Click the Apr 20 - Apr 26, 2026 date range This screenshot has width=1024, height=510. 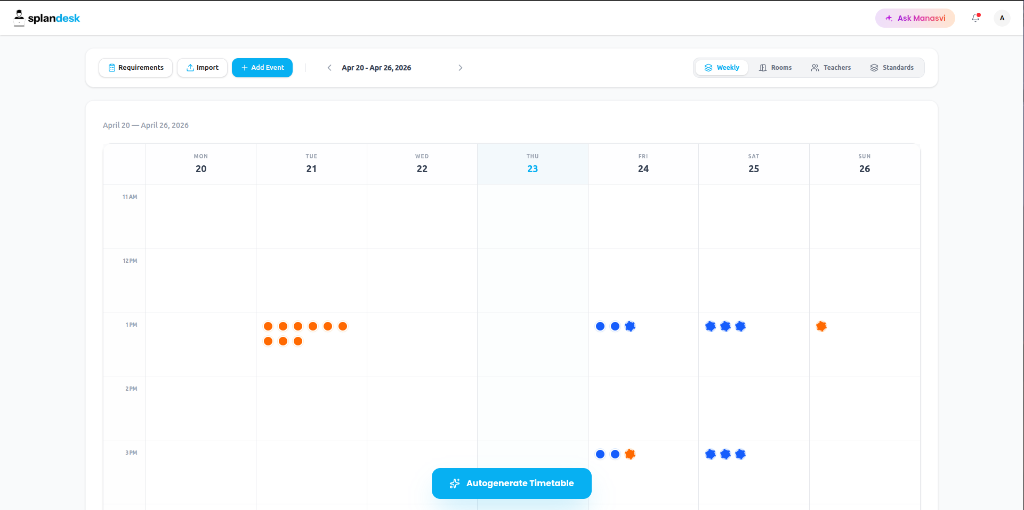tap(376, 68)
